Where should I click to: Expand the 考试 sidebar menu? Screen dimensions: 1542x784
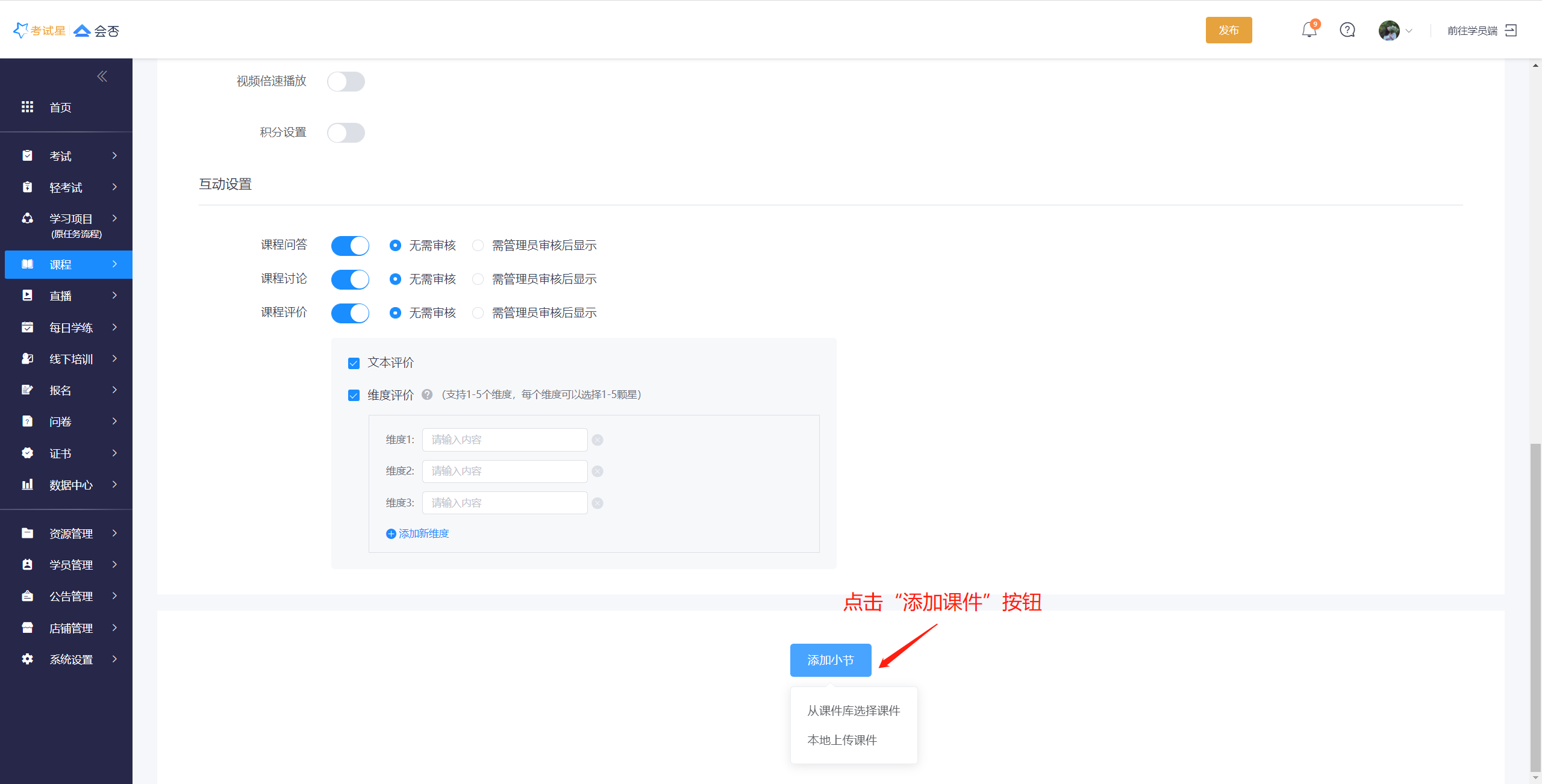(66, 156)
